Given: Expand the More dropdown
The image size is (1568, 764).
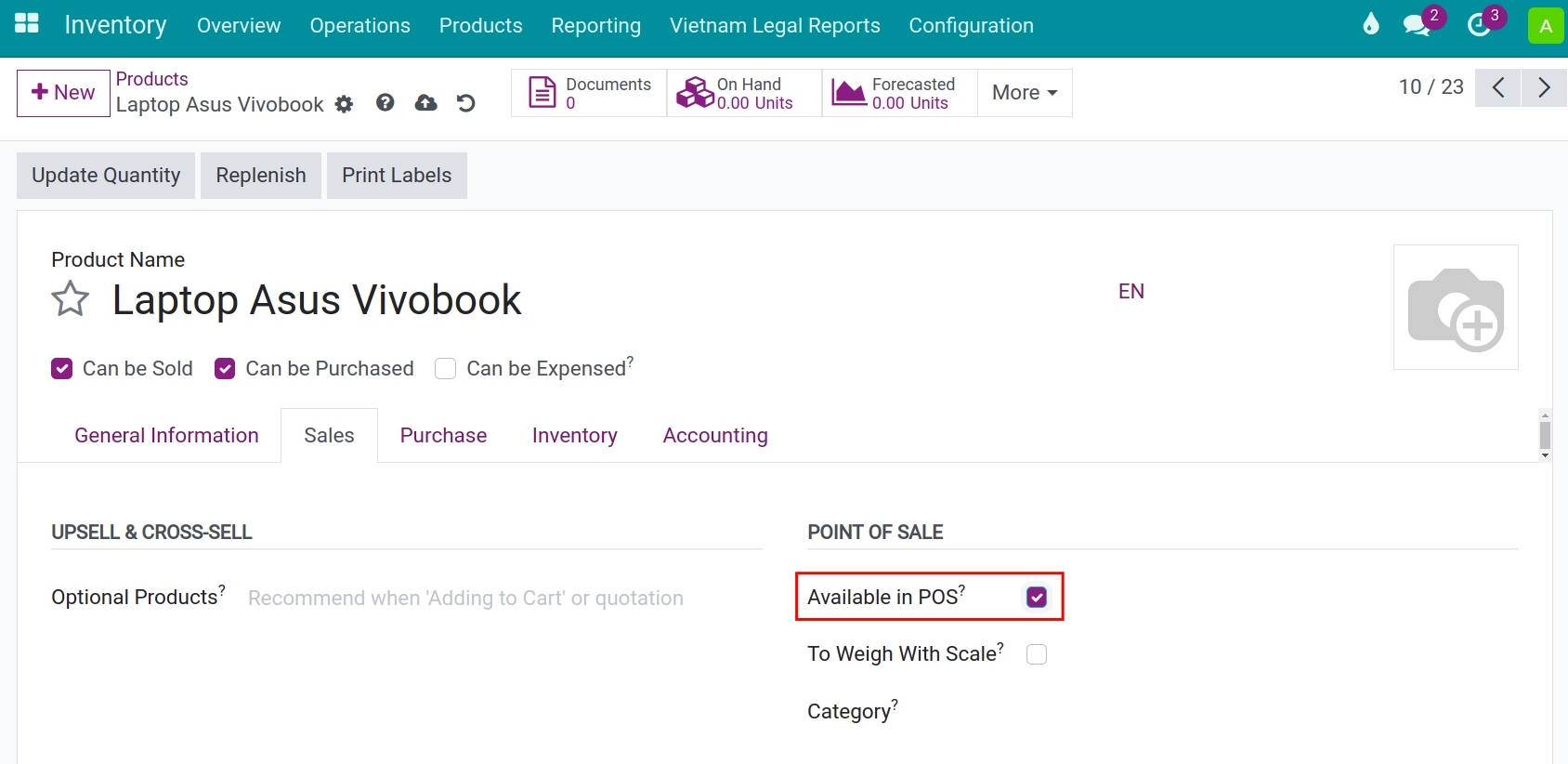Looking at the screenshot, I should coord(1025,93).
